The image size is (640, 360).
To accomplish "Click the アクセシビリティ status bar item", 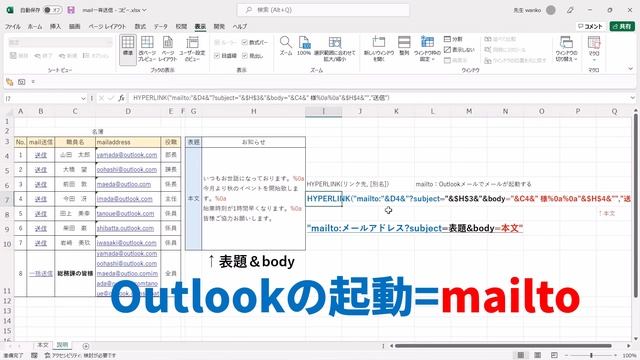I will [x=80, y=356].
